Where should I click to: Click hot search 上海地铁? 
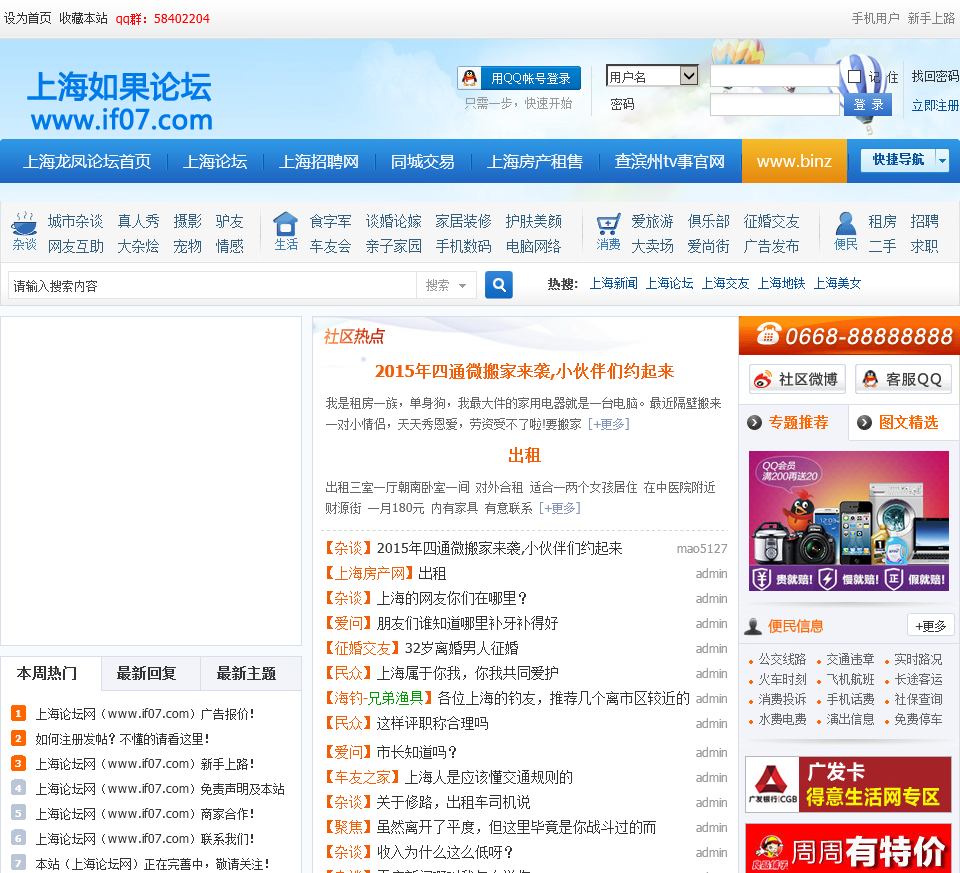(782, 283)
